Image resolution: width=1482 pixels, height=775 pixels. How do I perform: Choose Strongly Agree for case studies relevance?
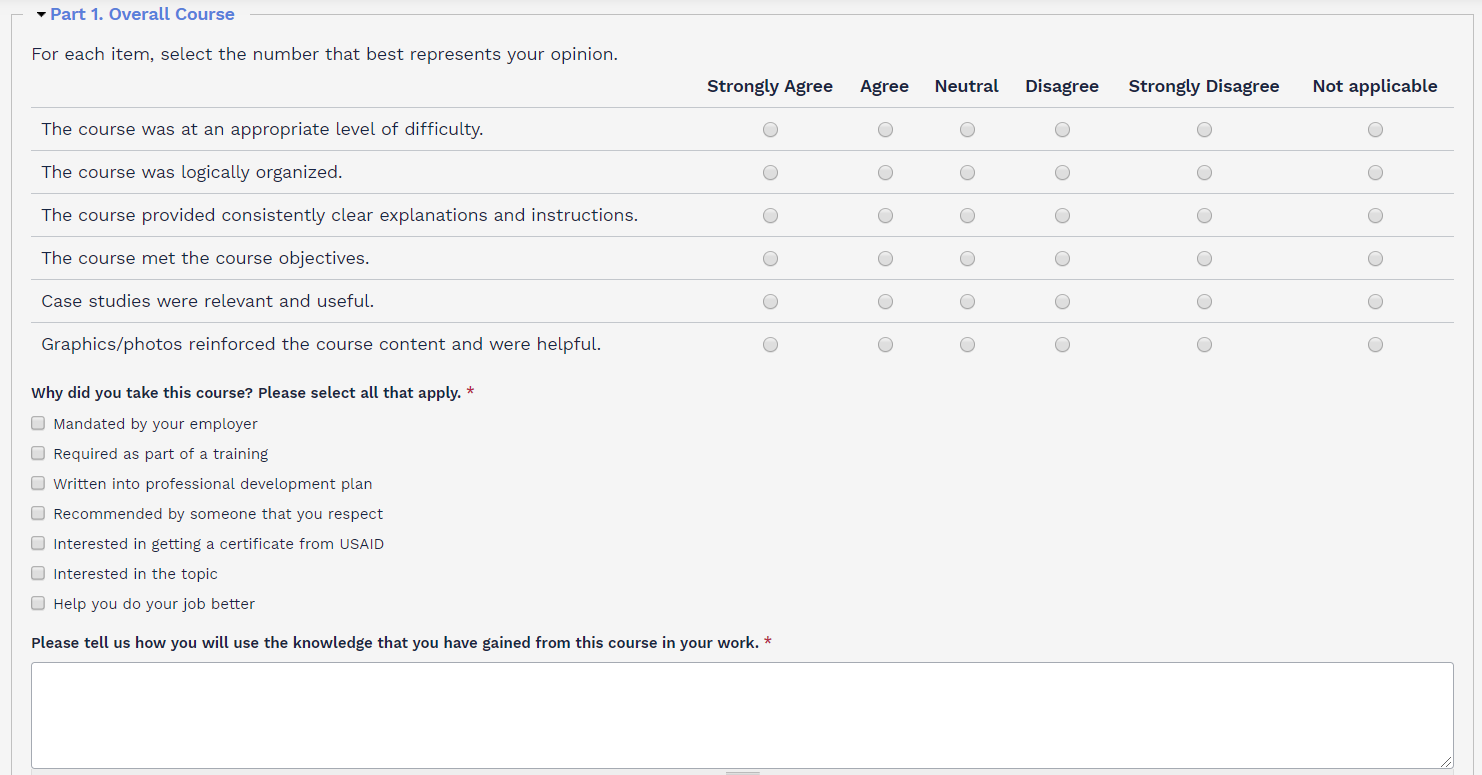coord(770,302)
